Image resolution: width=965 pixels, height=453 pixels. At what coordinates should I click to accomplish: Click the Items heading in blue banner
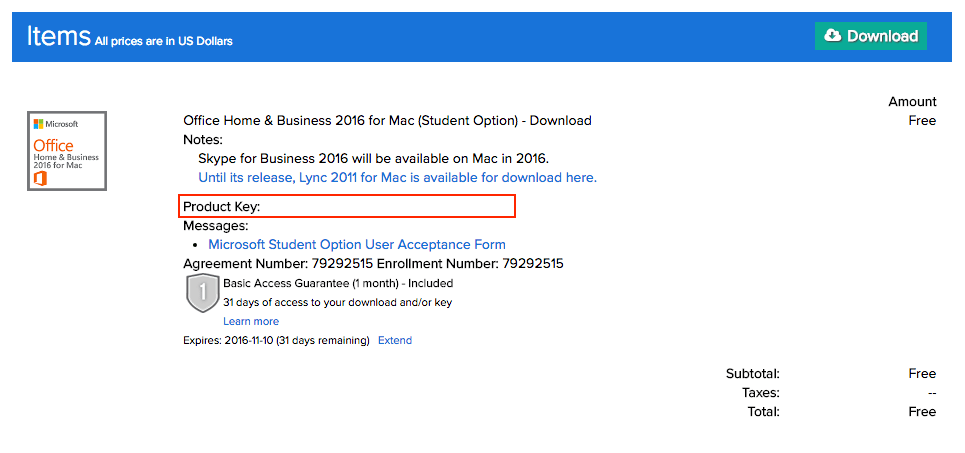[58, 36]
